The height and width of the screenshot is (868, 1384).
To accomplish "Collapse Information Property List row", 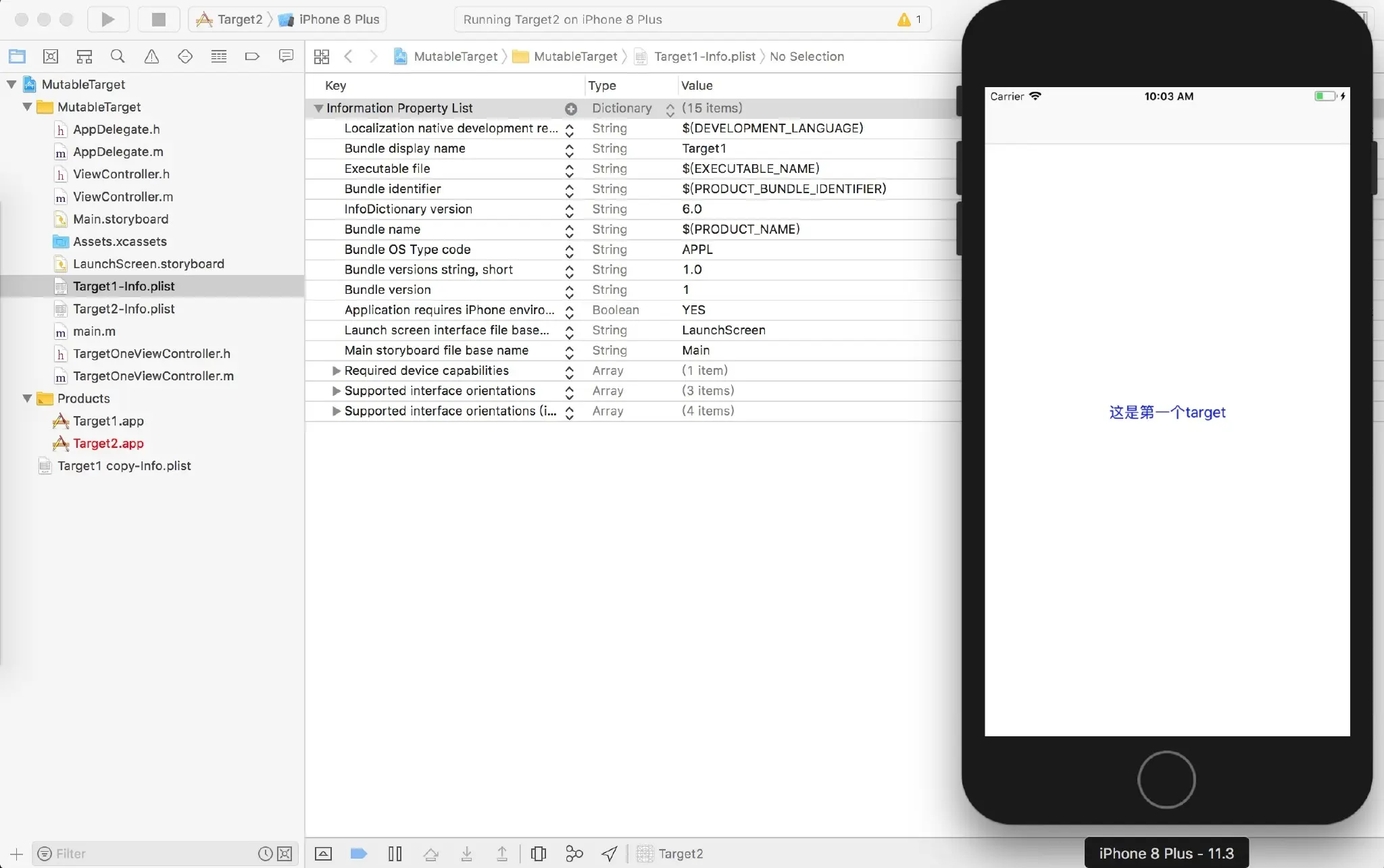I will click(318, 108).
